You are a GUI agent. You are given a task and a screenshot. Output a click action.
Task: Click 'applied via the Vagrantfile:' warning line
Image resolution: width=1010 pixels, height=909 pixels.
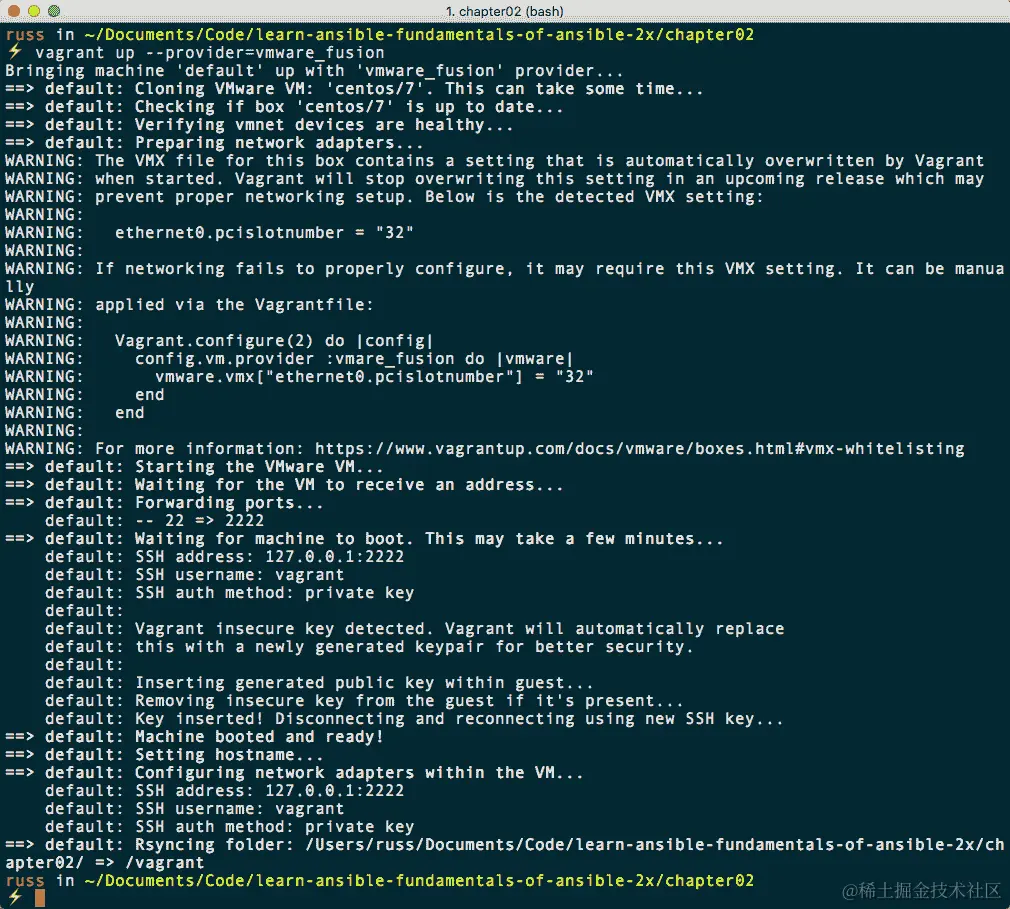(189, 305)
